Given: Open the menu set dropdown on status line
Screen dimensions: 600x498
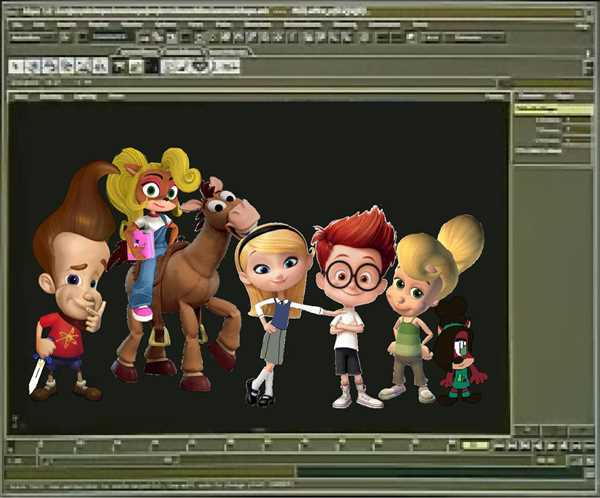Looking at the screenshot, I should 33,38.
